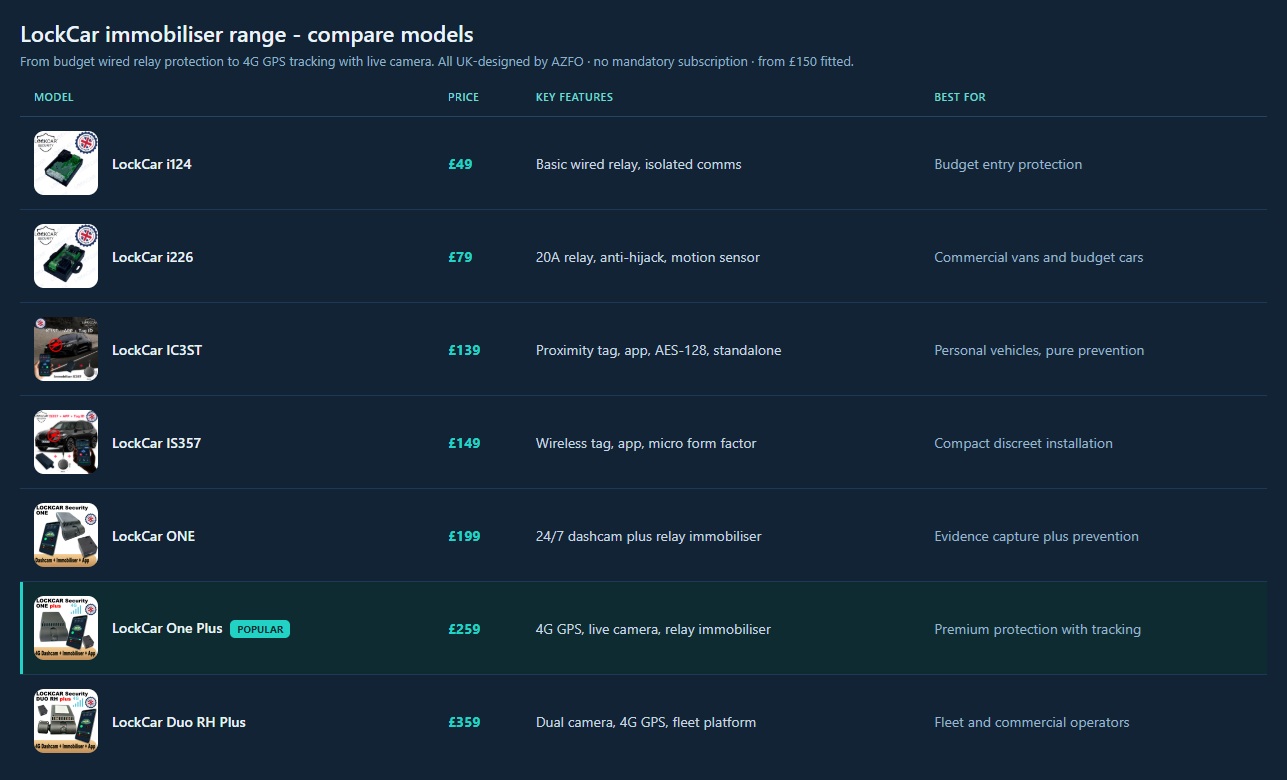Click the PRICE column header
This screenshot has width=1287, height=780.
[463, 97]
